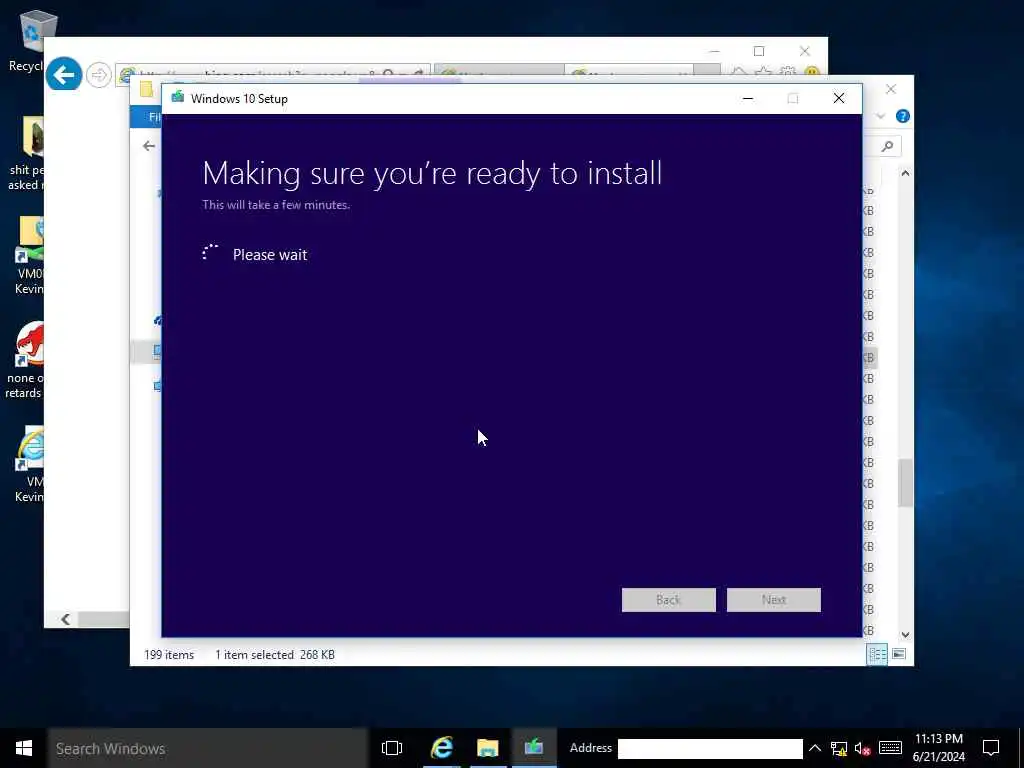The image size is (1024, 768).
Task: Open the Action Center notifications icon
Action: [x=991, y=748]
